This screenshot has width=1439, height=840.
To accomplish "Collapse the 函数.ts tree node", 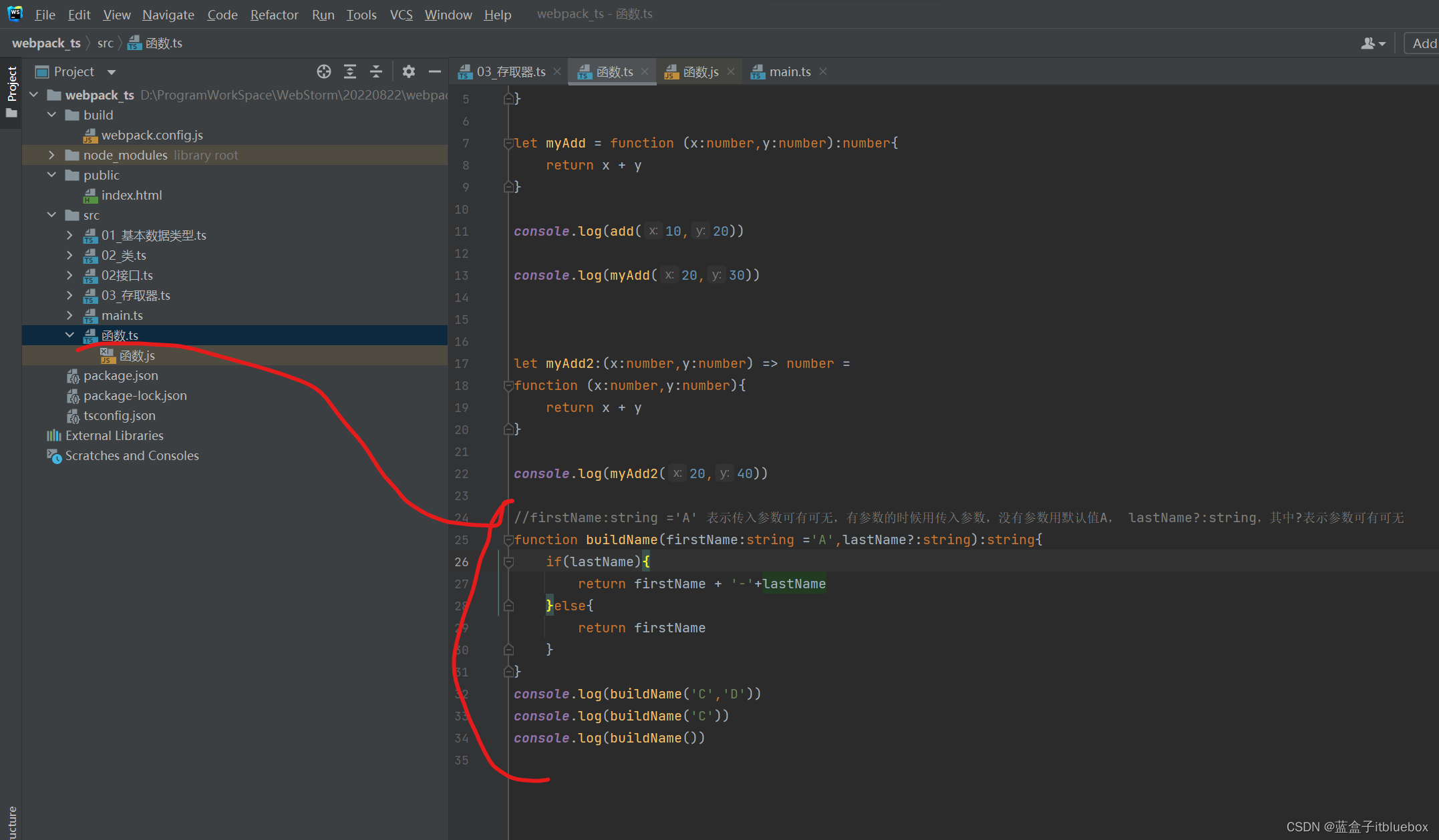I will pos(70,335).
